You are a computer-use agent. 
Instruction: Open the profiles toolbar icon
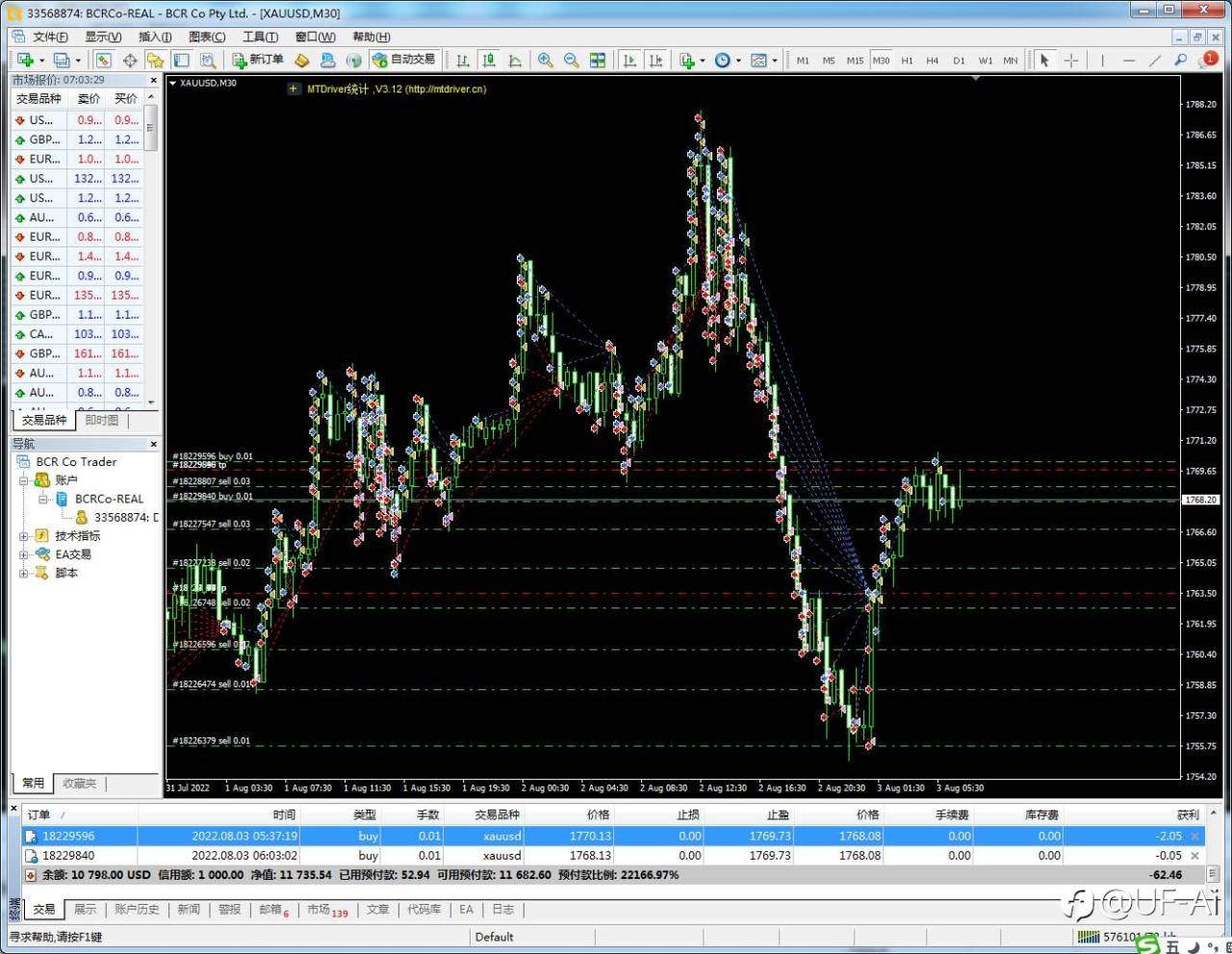point(62,60)
